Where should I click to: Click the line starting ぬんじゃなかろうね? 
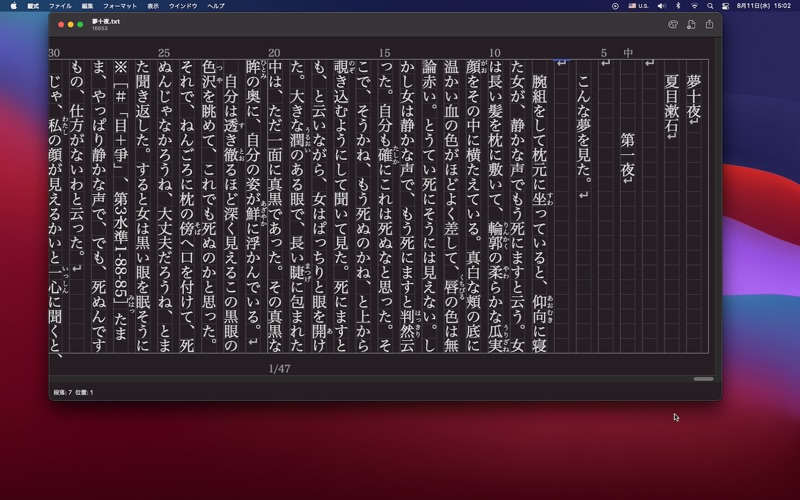[x=164, y=206]
